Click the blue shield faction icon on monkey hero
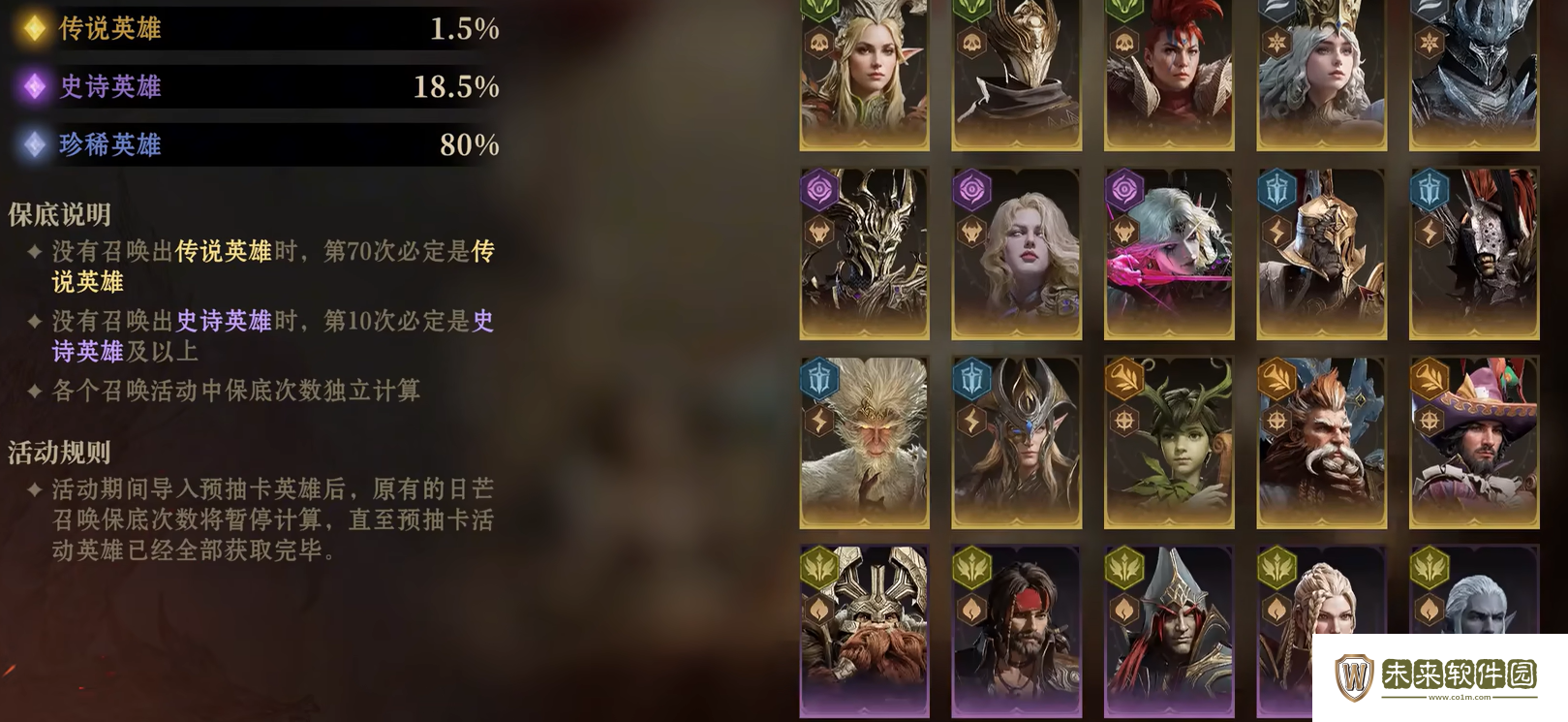1568x722 pixels. point(819,378)
